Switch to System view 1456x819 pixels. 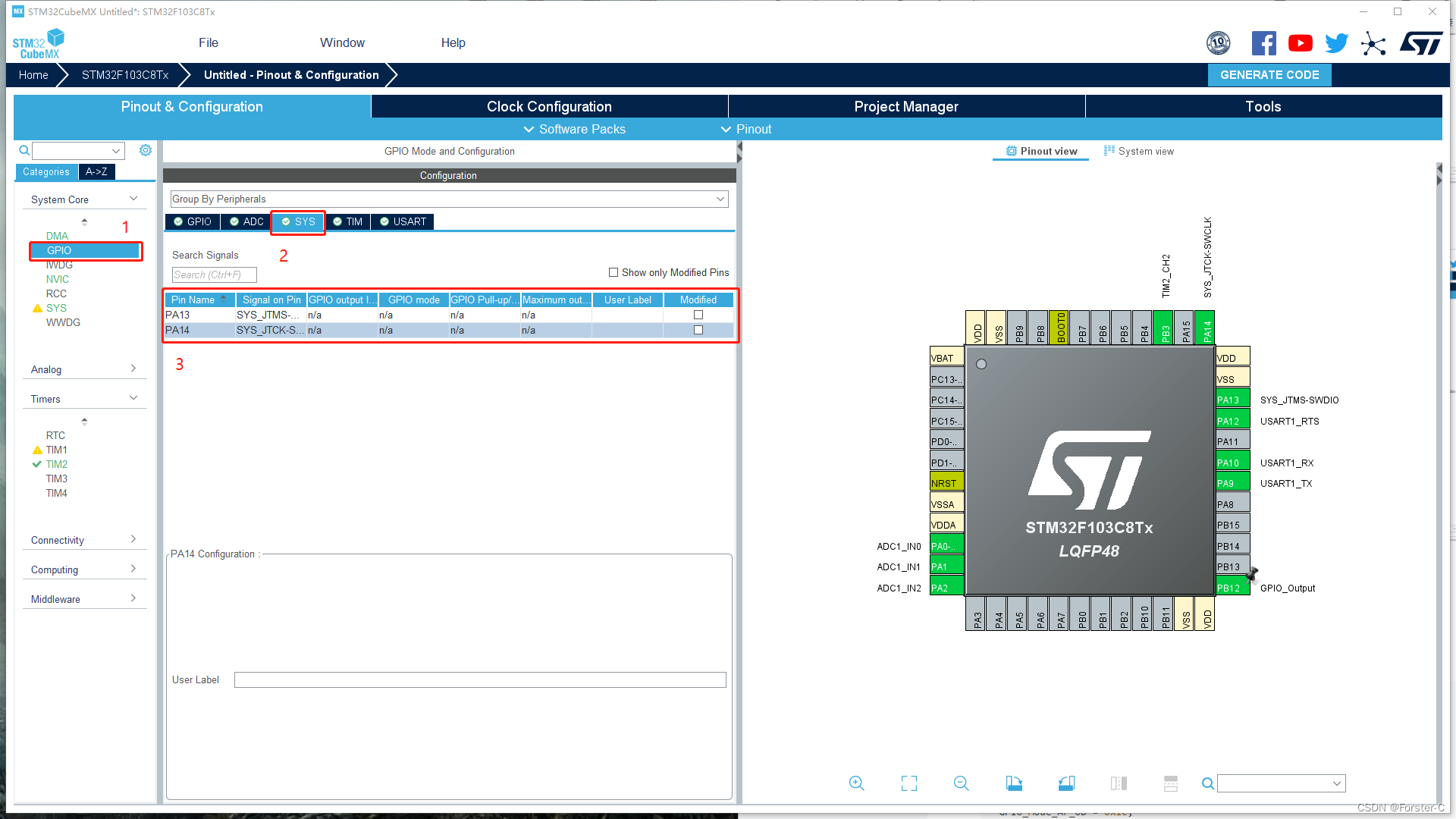click(x=1138, y=151)
